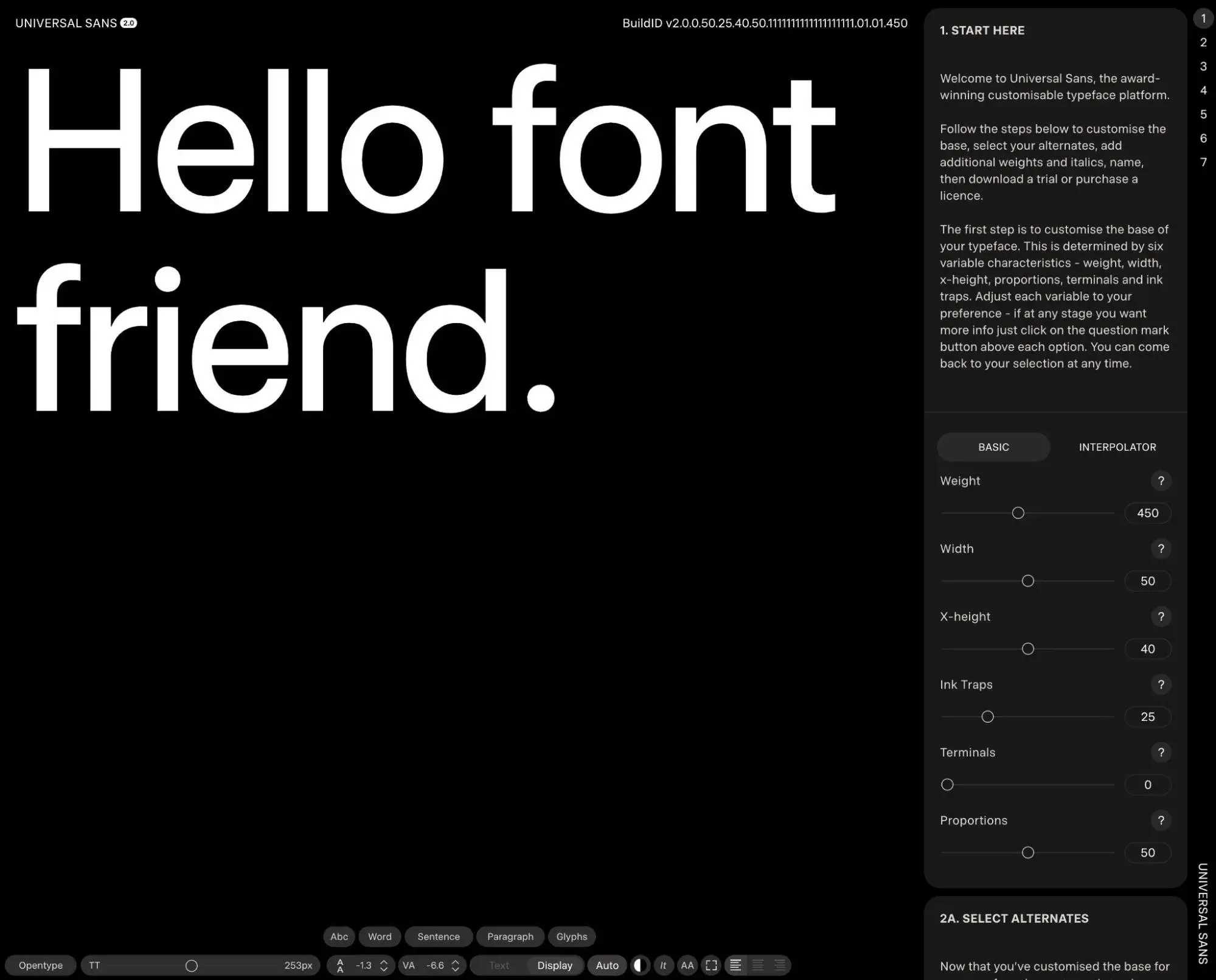This screenshot has height=980, width=1216.
Task: Open Ink Traps question mark help
Action: point(1161,685)
